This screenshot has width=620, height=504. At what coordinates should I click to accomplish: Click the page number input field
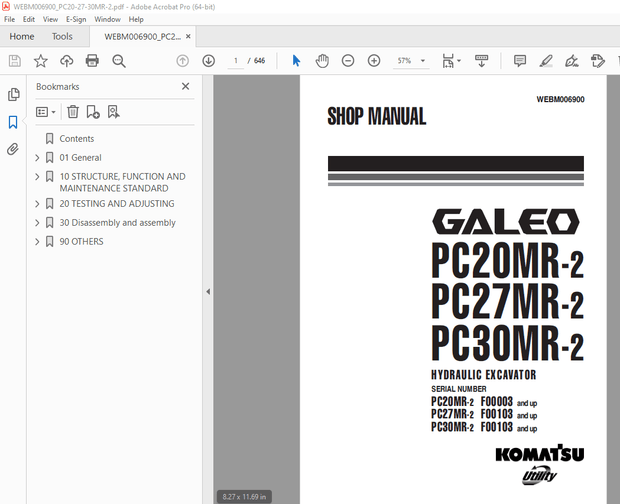(x=236, y=61)
